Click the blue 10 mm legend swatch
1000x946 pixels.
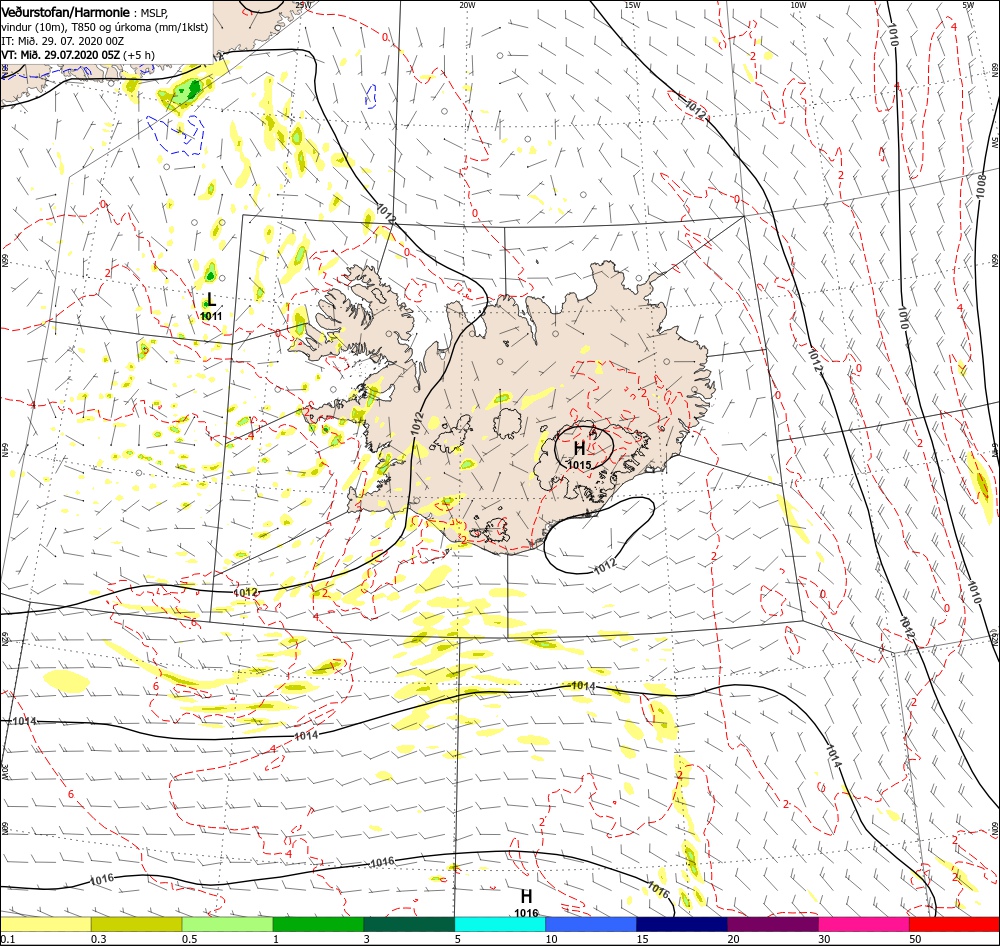[591, 924]
